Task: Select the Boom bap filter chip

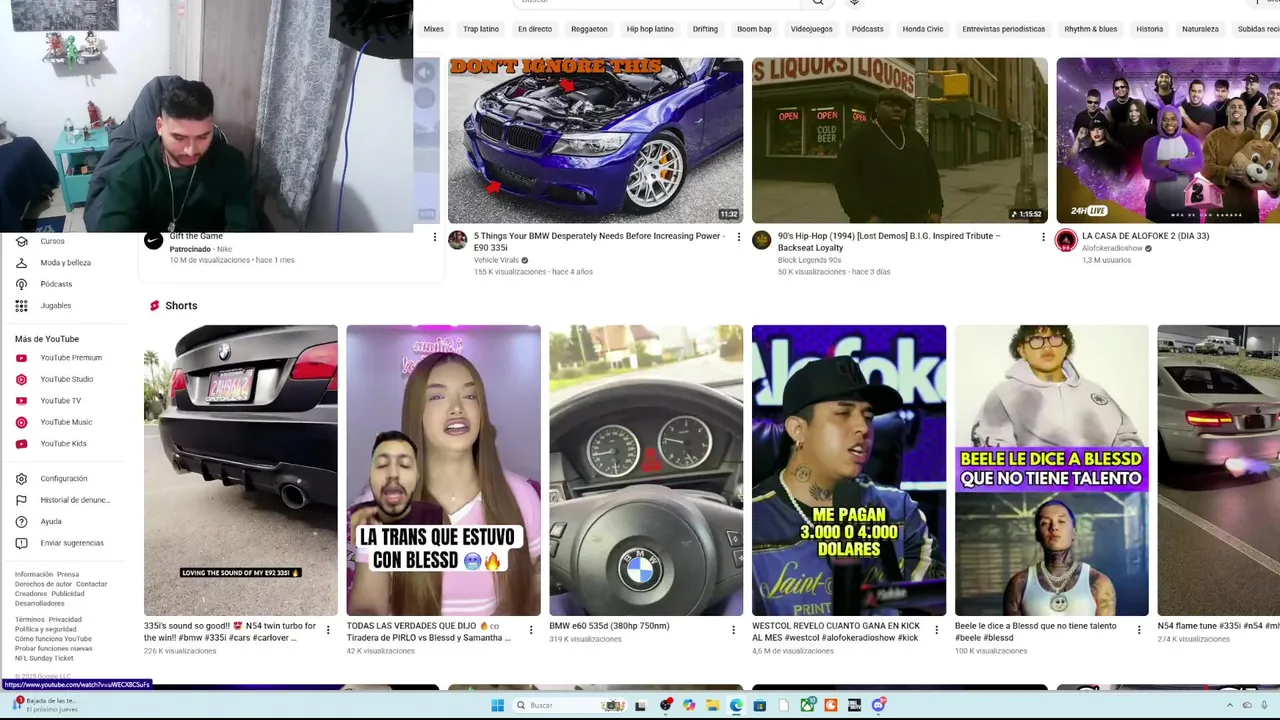Action: (754, 29)
